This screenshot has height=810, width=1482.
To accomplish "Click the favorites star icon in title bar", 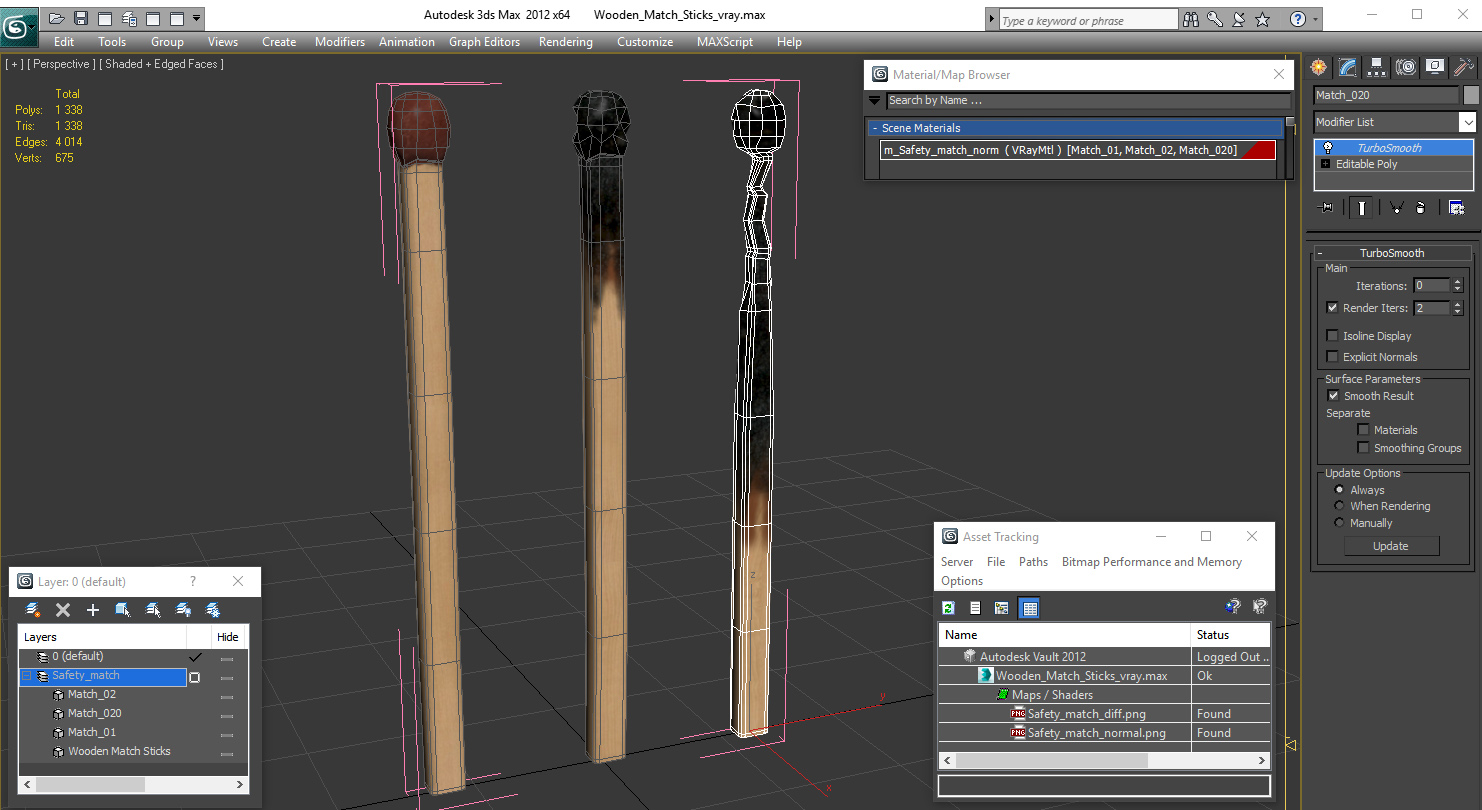I will coord(1263,19).
